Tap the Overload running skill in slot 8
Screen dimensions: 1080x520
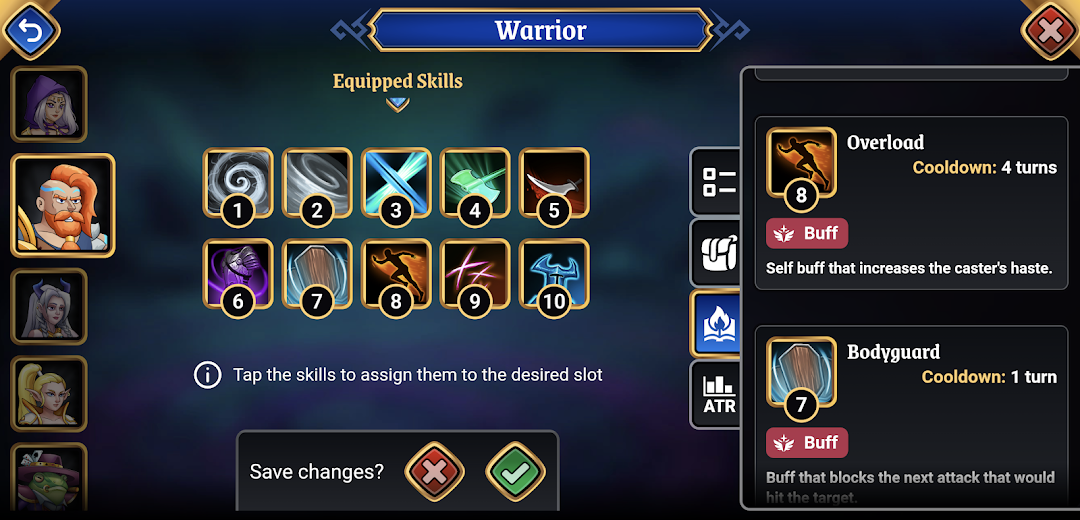coord(396,273)
